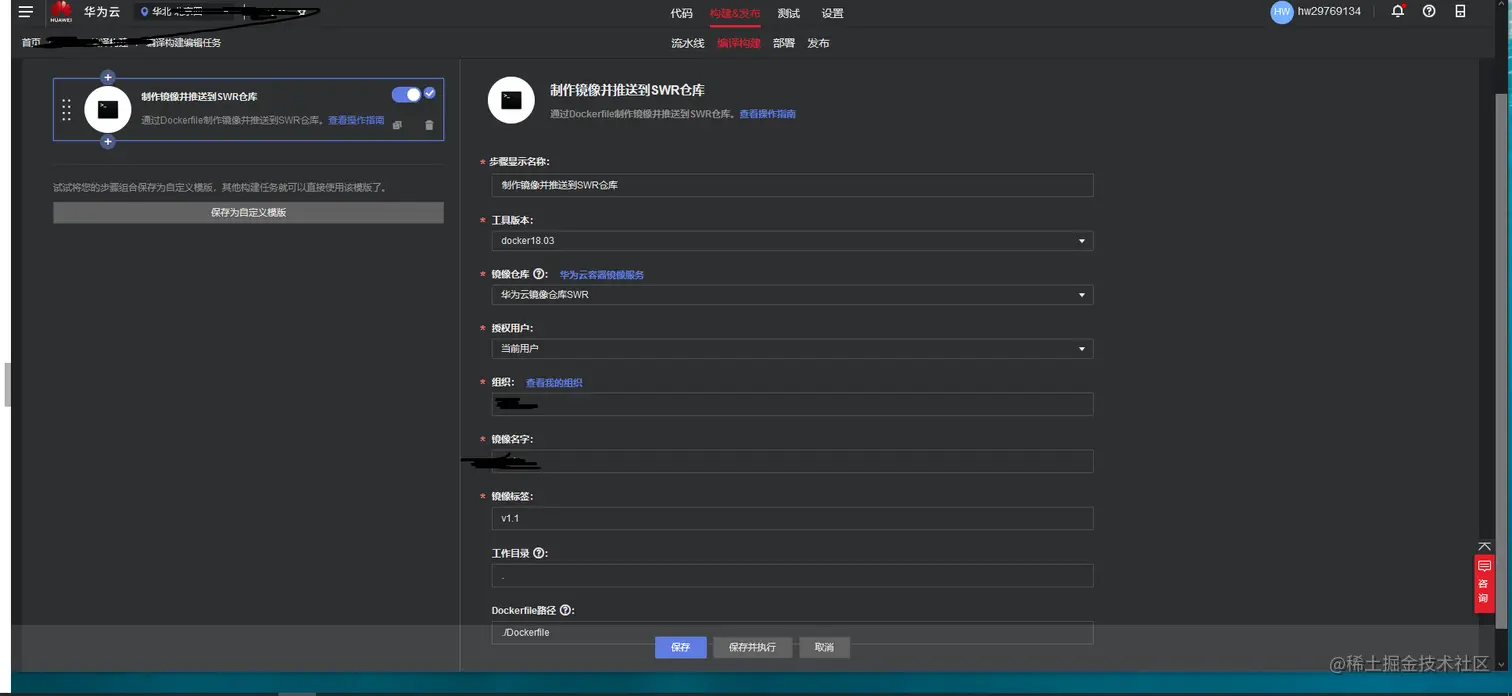Viewport: 1512px width, 696px height.
Task: Go to 首页 in breadcrumb
Action: pyautogui.click(x=31, y=43)
